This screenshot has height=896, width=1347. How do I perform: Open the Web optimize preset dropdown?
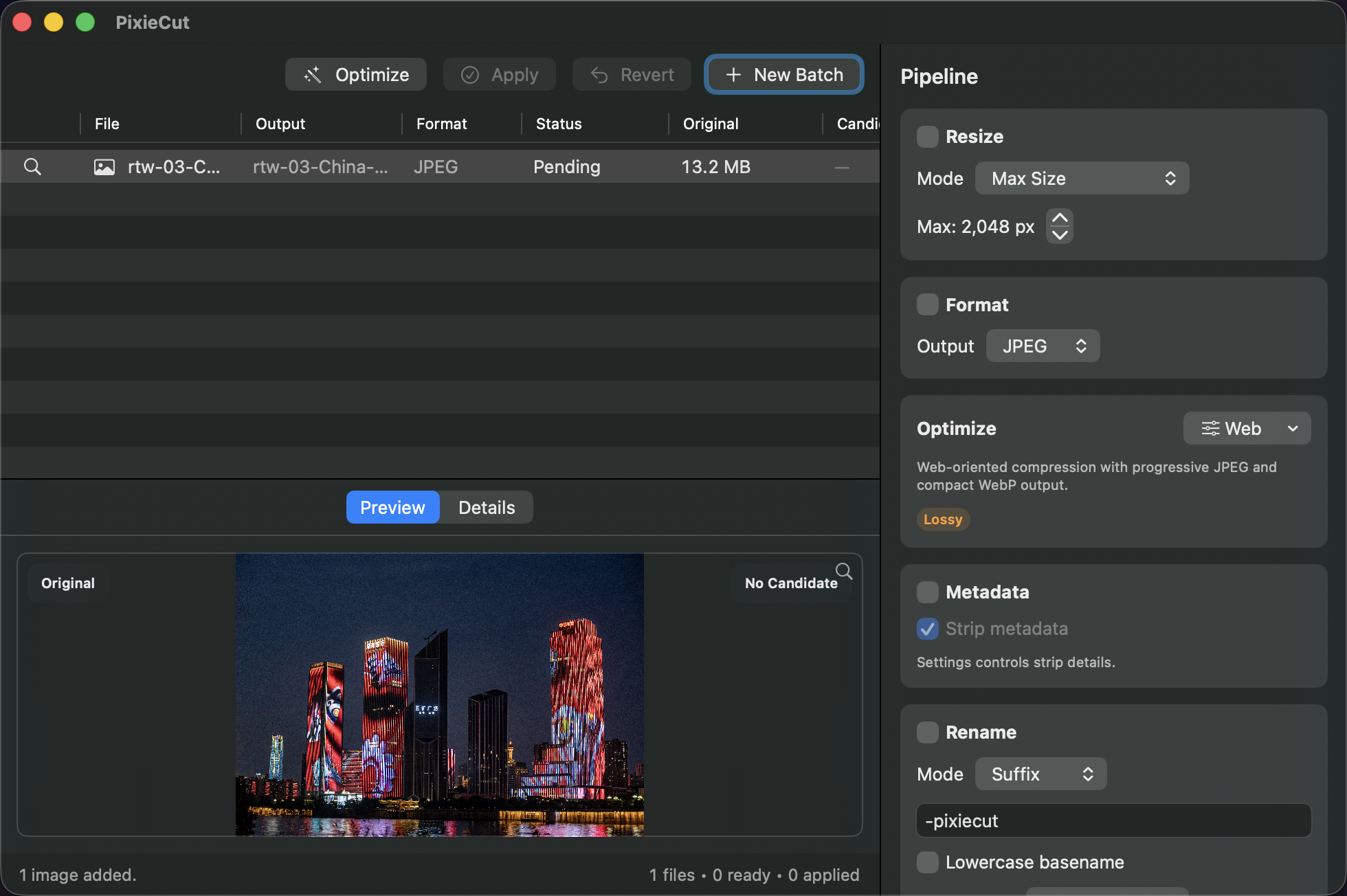coord(1247,429)
